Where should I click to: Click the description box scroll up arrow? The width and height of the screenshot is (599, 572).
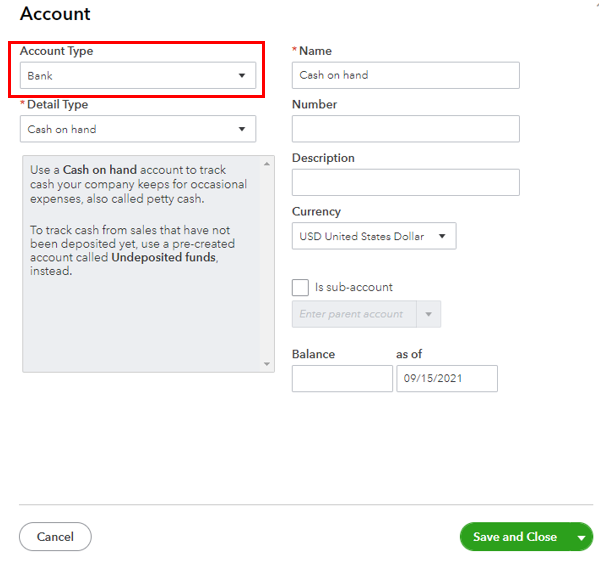[x=267, y=164]
